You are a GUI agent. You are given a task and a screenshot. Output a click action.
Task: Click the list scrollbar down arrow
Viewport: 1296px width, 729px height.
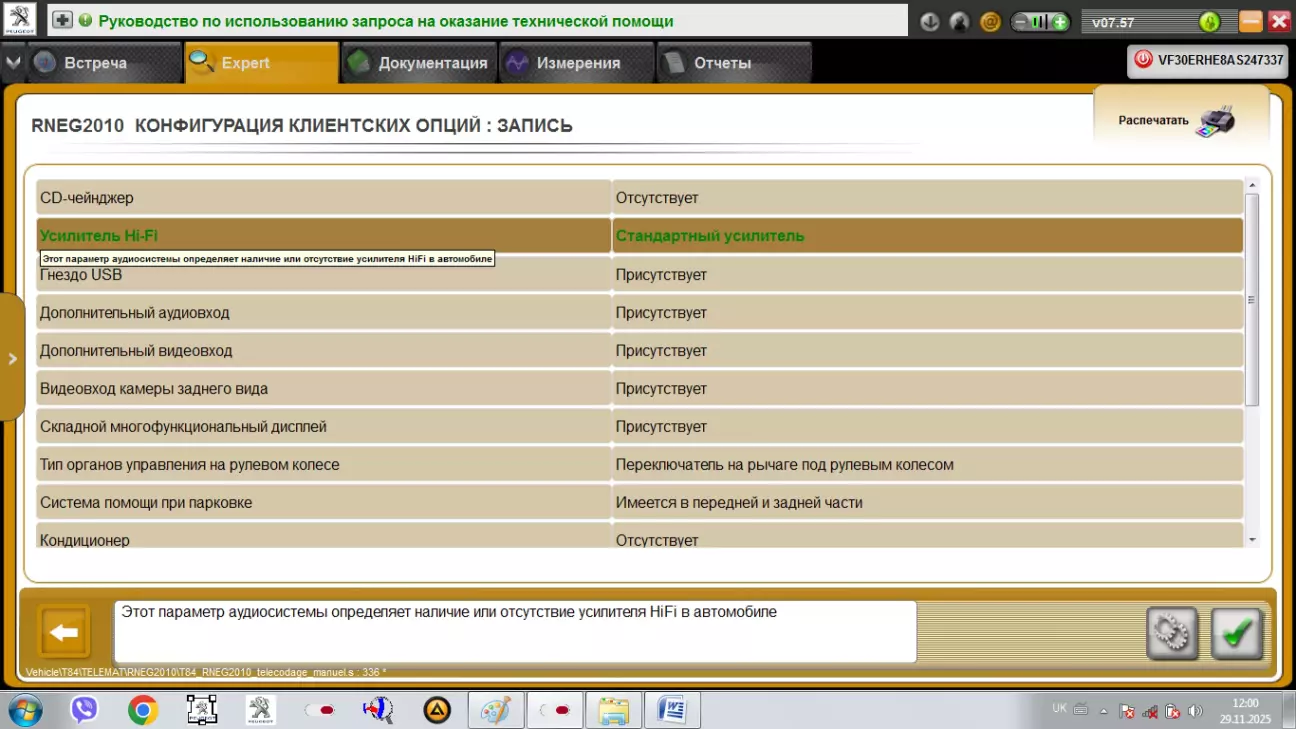1252,540
